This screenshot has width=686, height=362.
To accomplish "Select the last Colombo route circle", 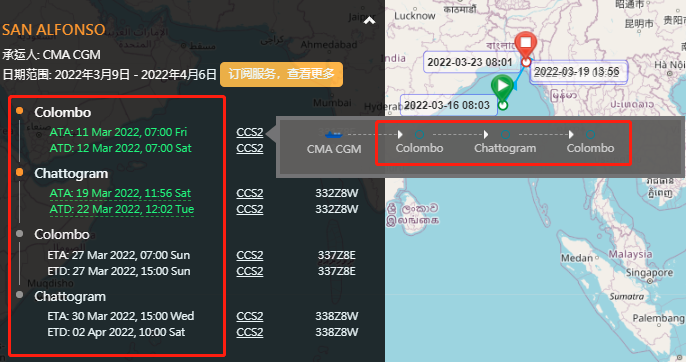I will tap(590, 134).
